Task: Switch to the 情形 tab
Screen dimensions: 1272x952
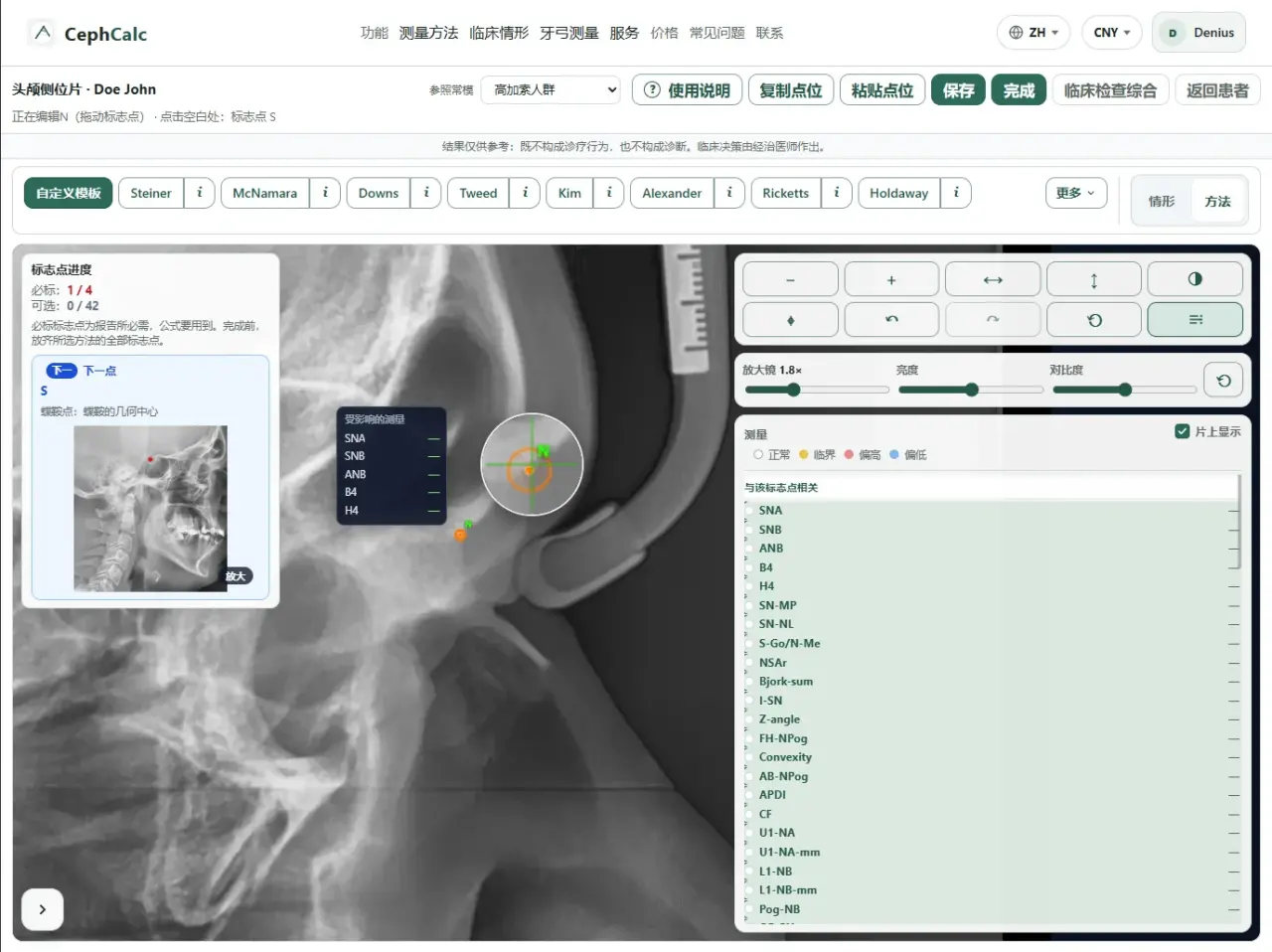Action: (x=1162, y=202)
